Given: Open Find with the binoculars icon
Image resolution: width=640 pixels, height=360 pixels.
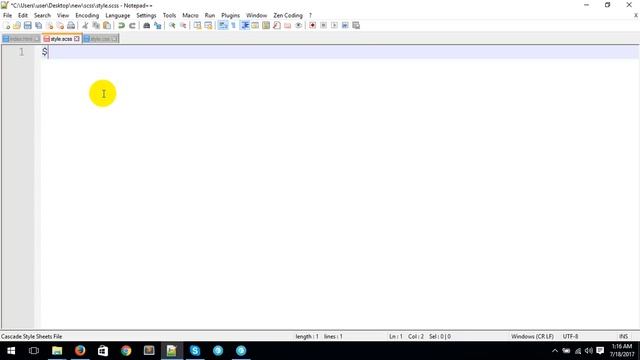Looking at the screenshot, I should pos(147,25).
